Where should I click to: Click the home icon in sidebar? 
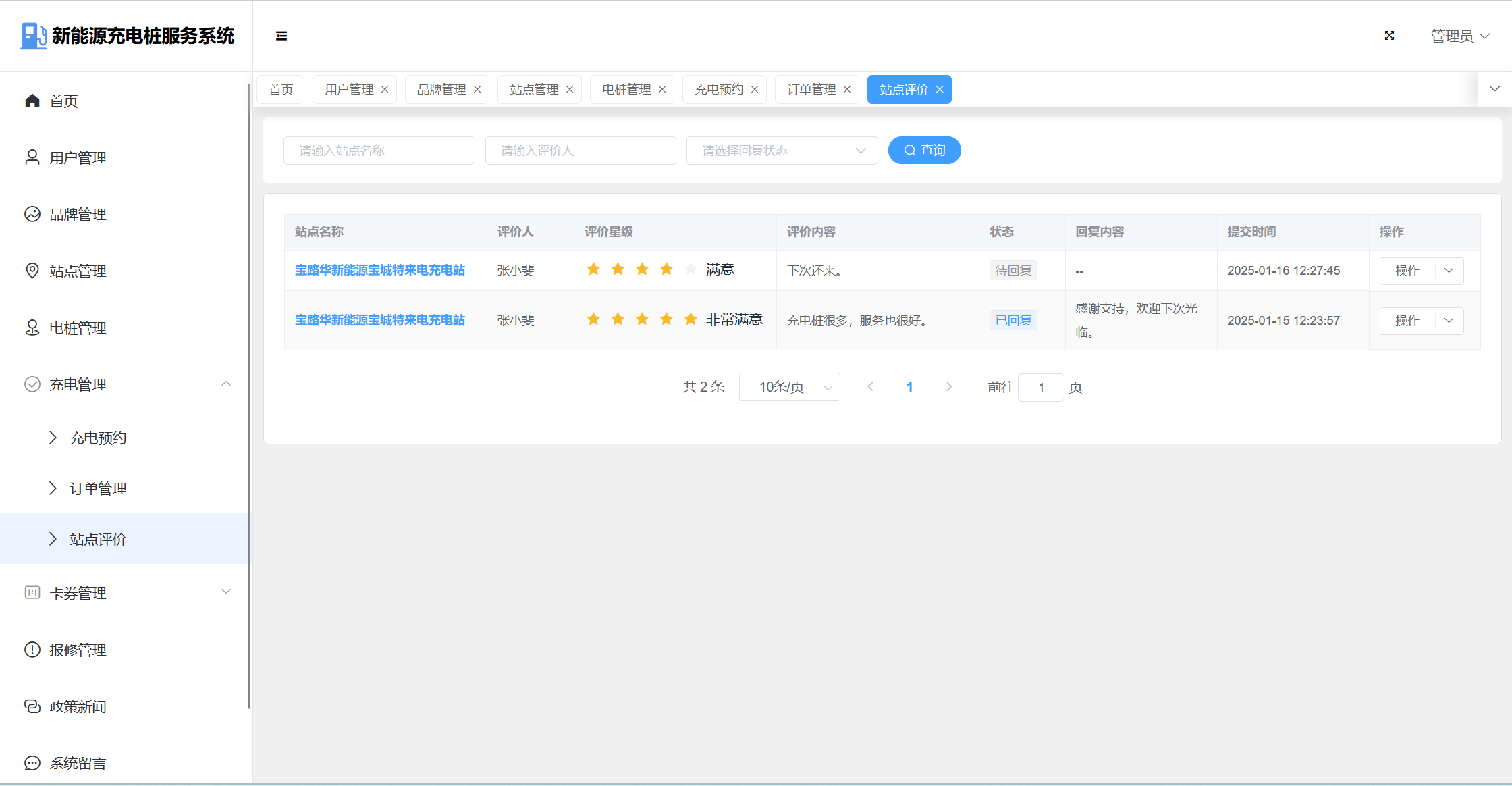(x=32, y=101)
